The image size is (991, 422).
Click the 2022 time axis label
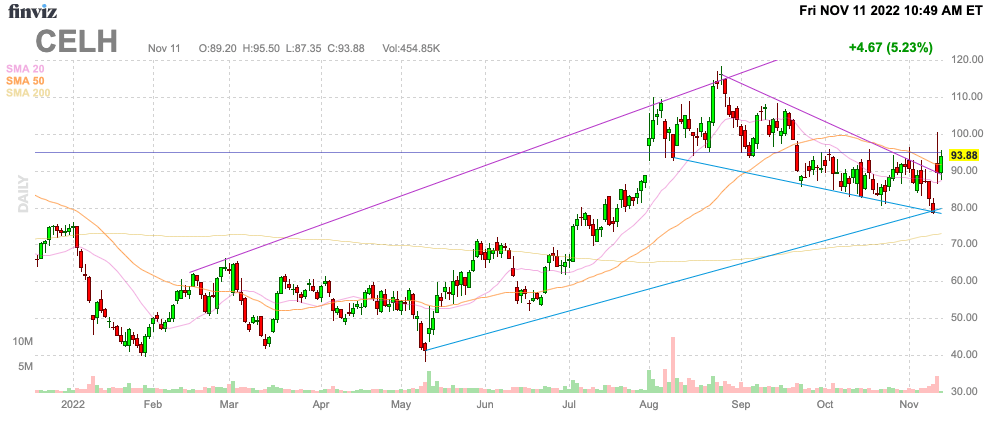click(x=73, y=404)
